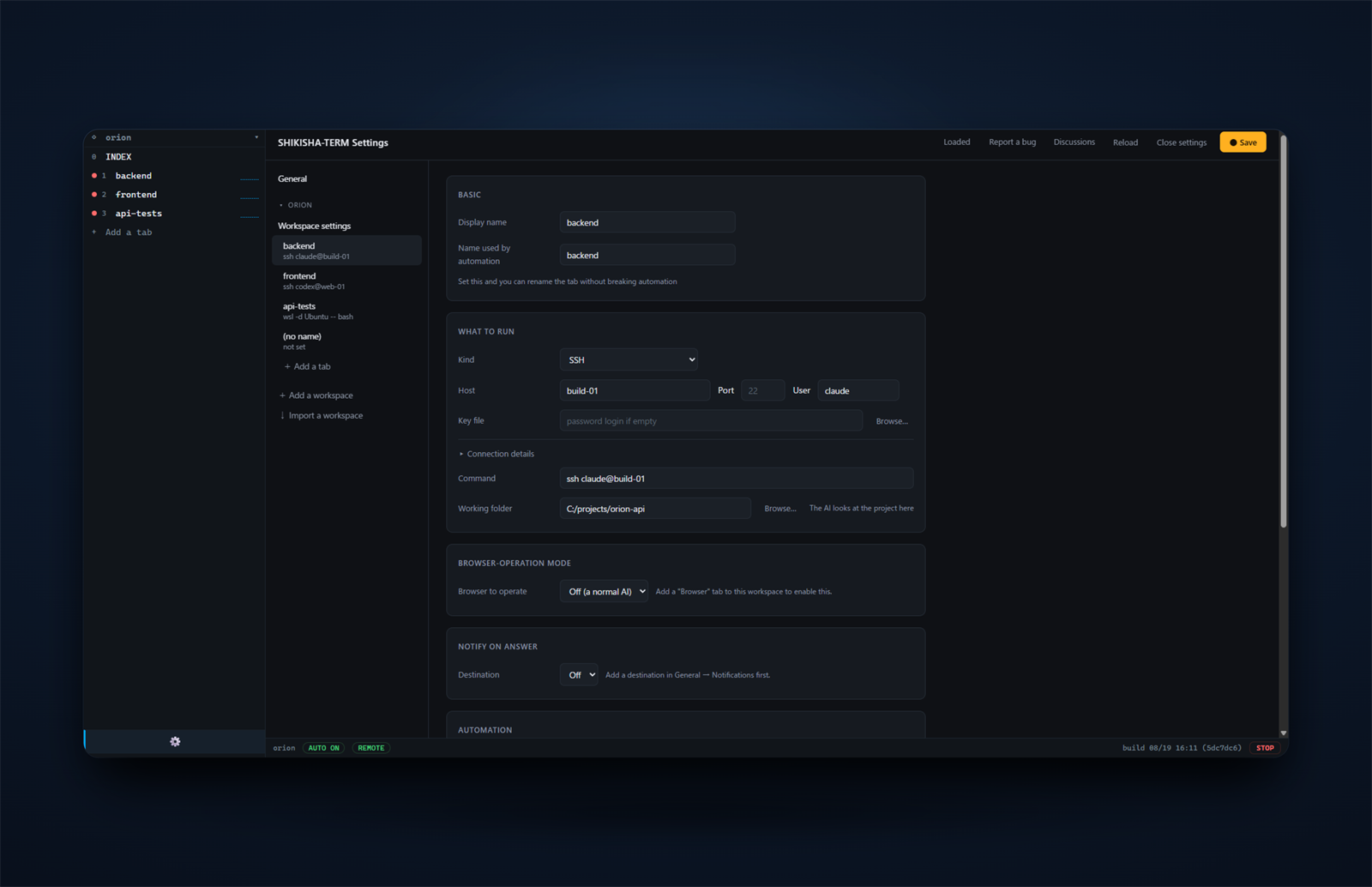
Task: Expand the orion workspace dropdown arrow
Action: pos(256,137)
